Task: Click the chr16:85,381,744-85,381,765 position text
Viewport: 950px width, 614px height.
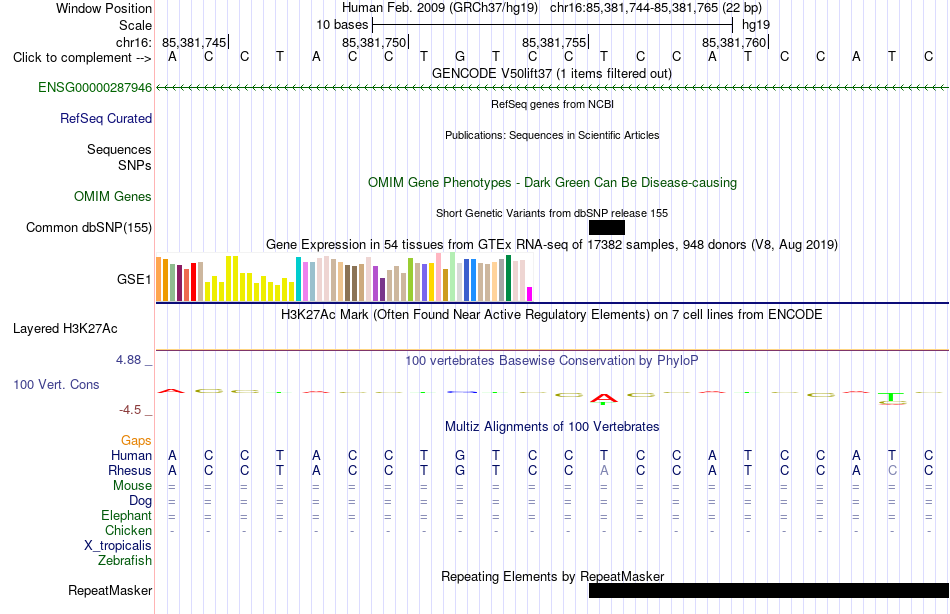Action: (x=656, y=8)
